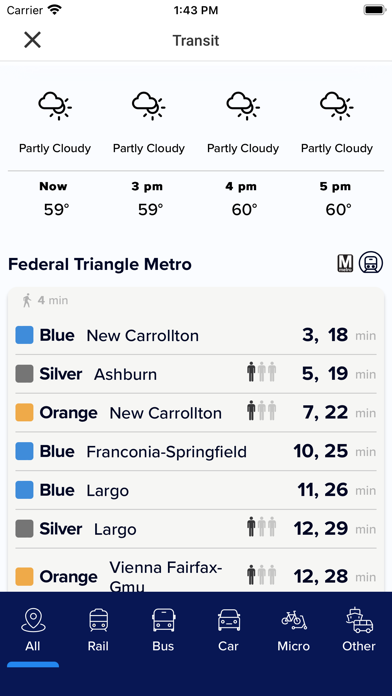Tap crowding indicator on Silver Ashburn row
The width and height of the screenshot is (392, 696).
click(262, 372)
